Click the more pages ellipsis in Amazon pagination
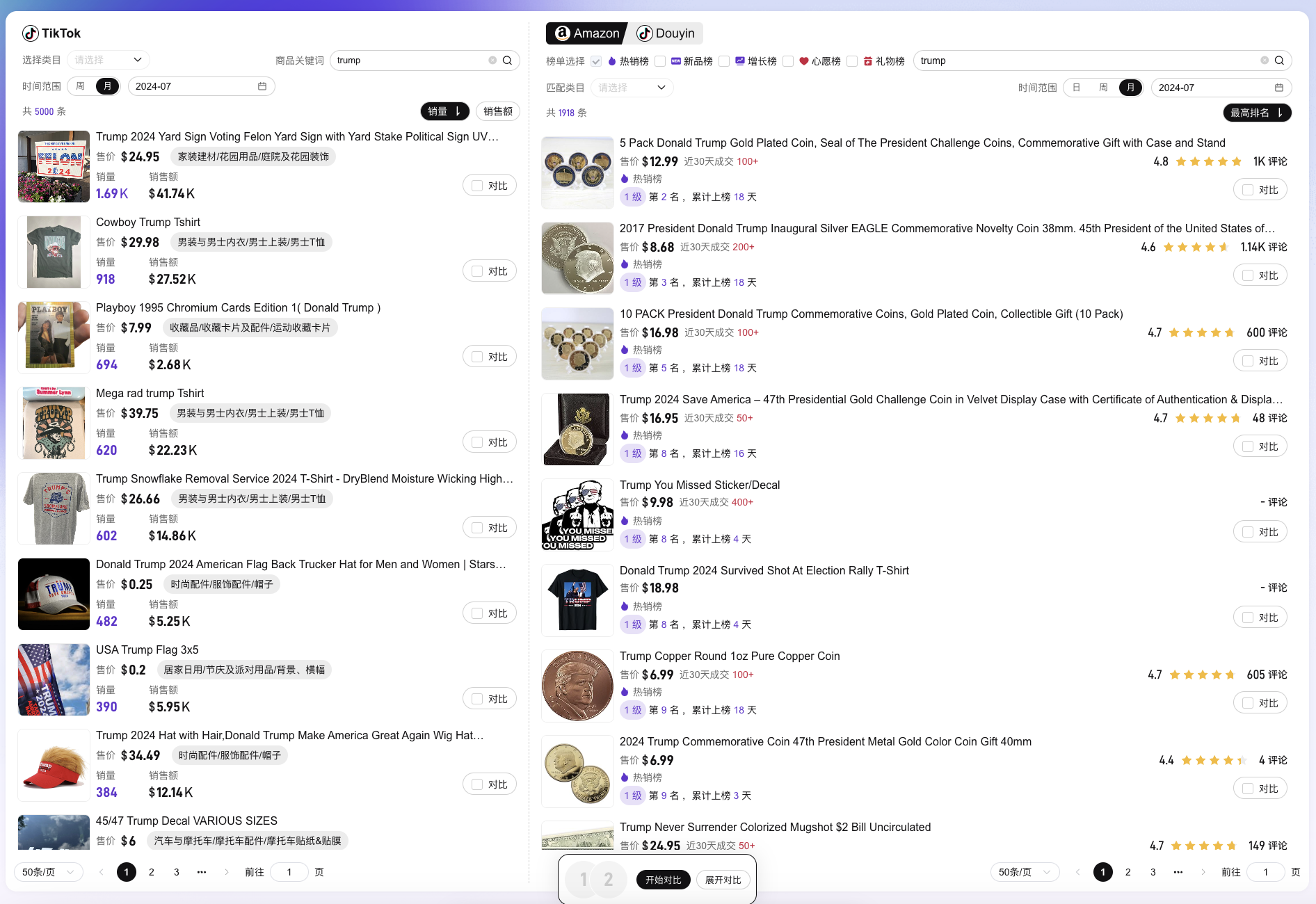This screenshot has width=1316, height=904. point(1178,872)
